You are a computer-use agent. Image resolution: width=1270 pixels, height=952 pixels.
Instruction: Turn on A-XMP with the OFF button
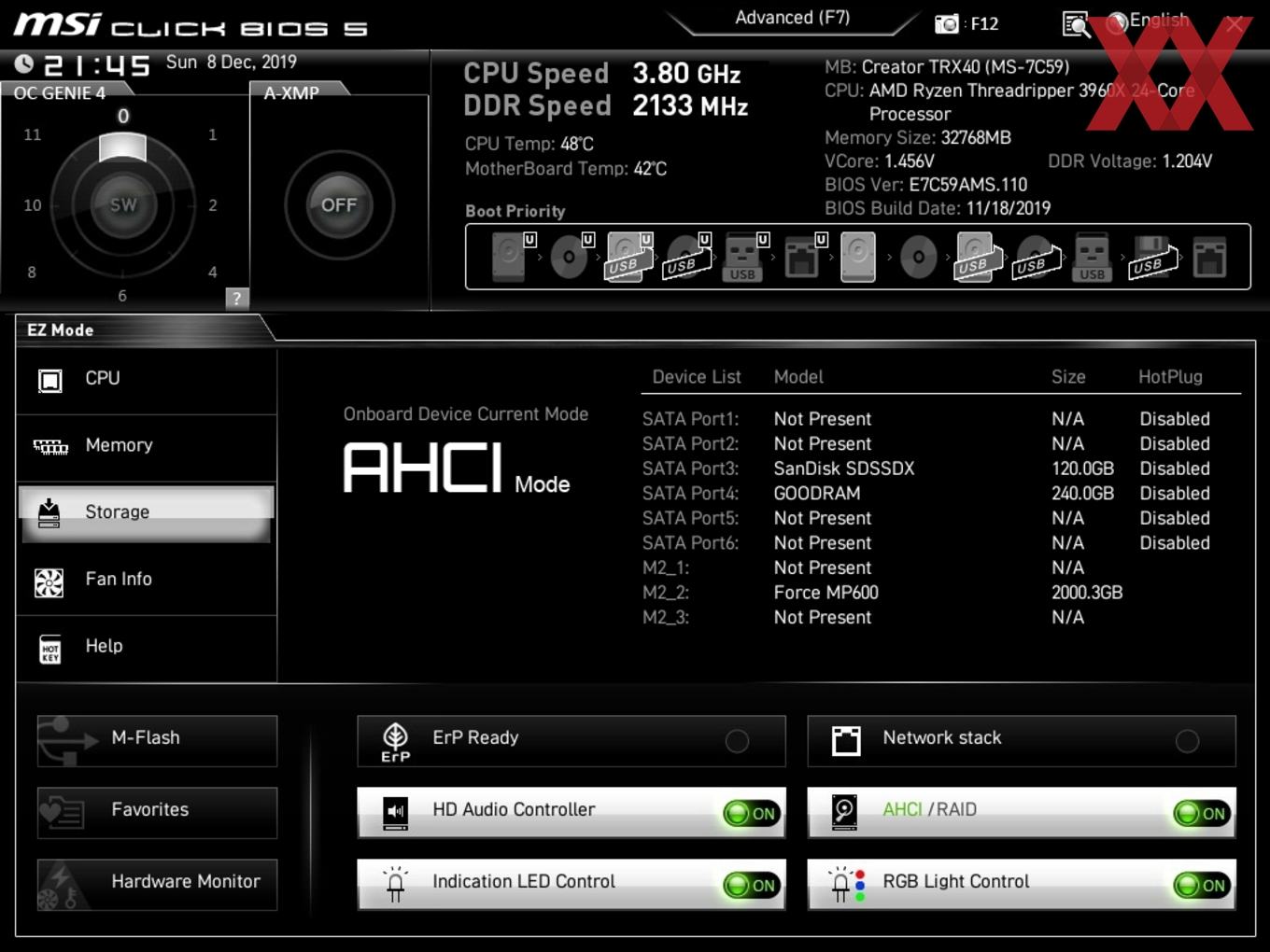click(339, 204)
